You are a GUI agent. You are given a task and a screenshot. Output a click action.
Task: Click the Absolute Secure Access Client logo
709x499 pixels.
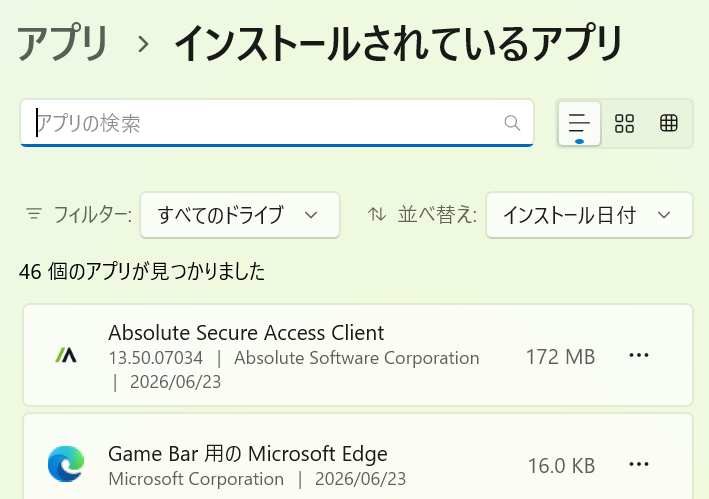pyautogui.click(x=66, y=356)
